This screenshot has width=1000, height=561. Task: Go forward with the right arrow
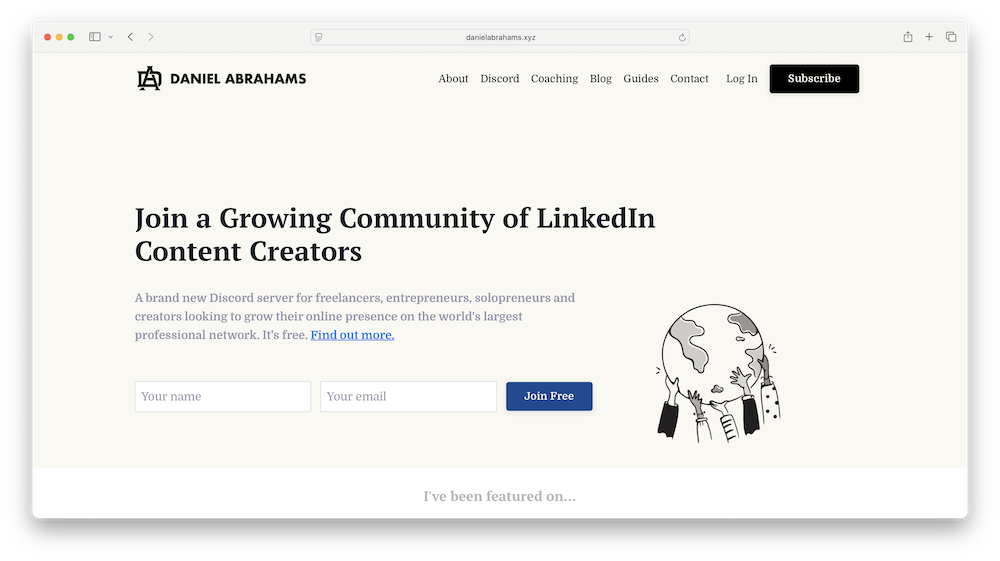coord(151,37)
